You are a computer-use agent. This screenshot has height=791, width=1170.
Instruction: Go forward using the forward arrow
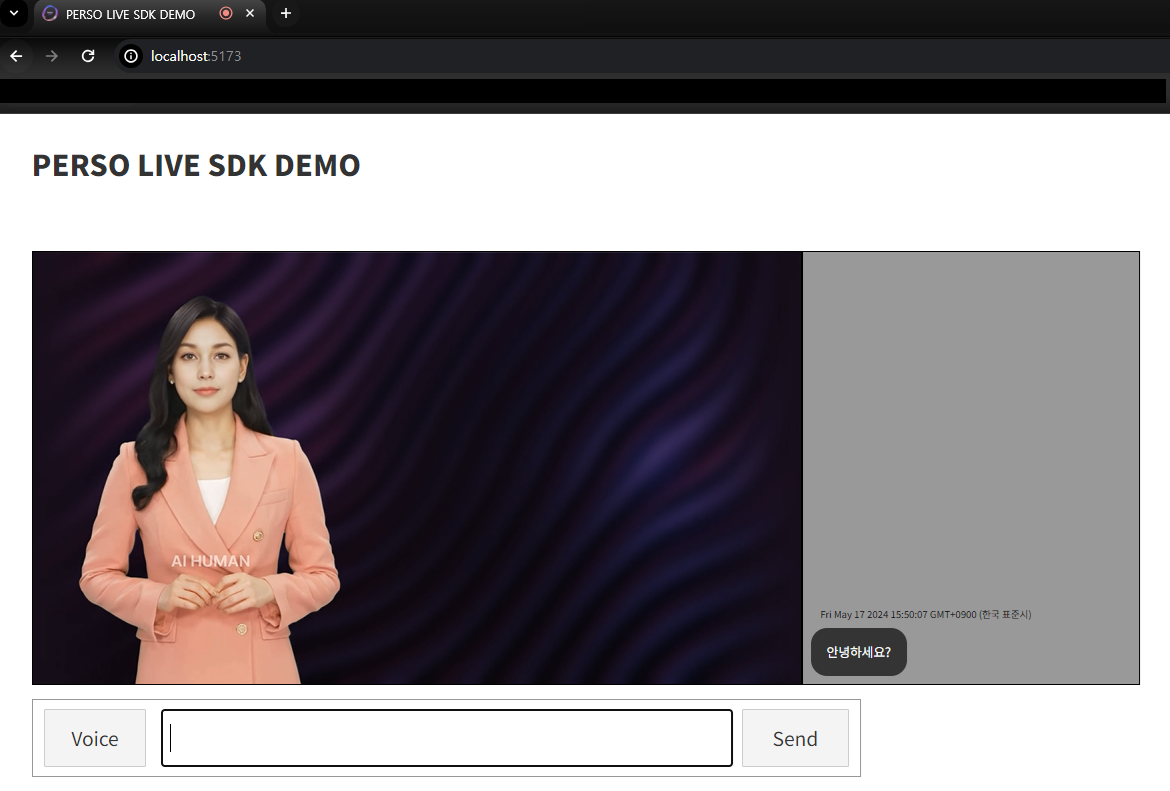click(x=52, y=56)
